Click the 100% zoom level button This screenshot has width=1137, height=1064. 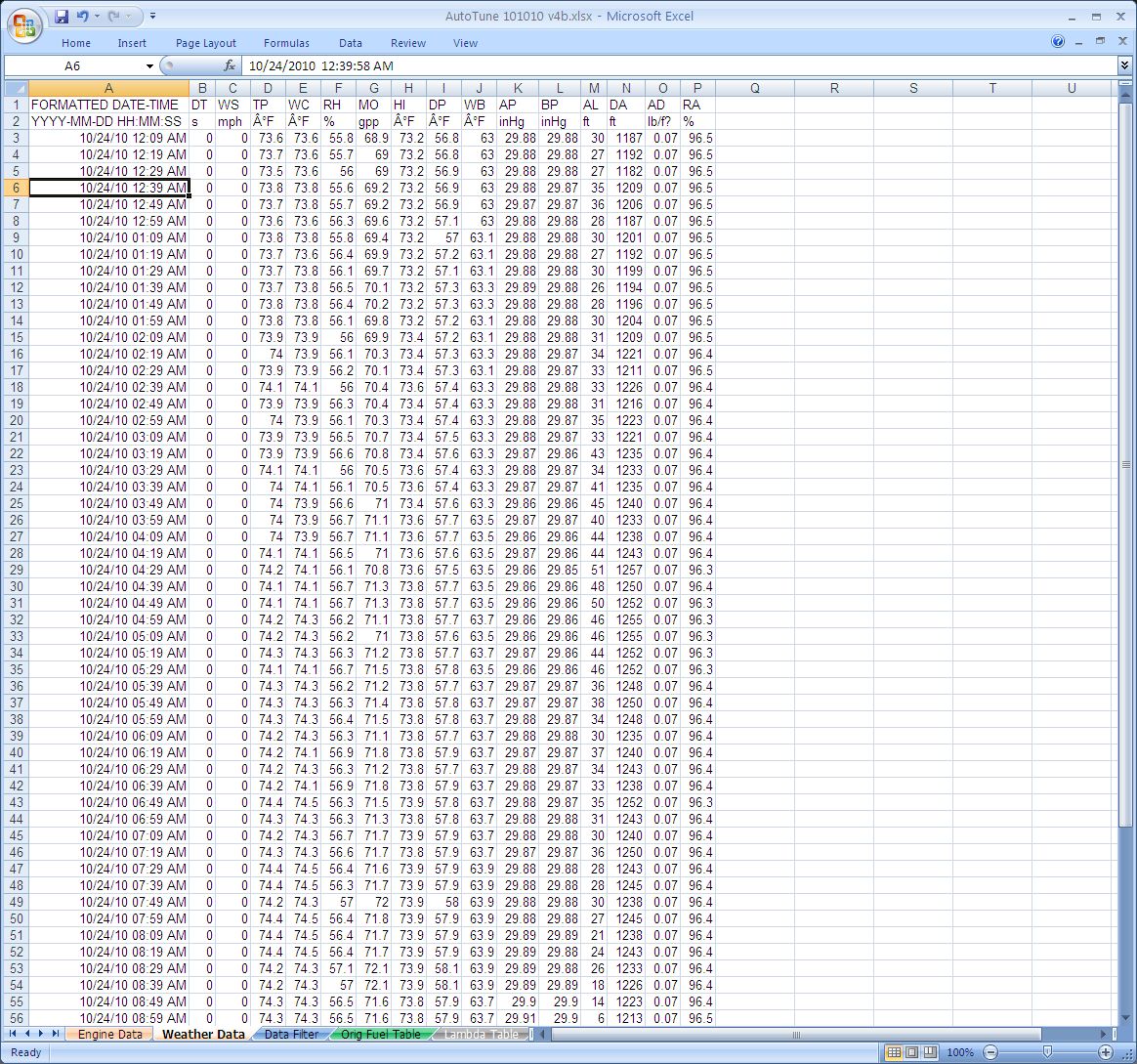tap(961, 1052)
